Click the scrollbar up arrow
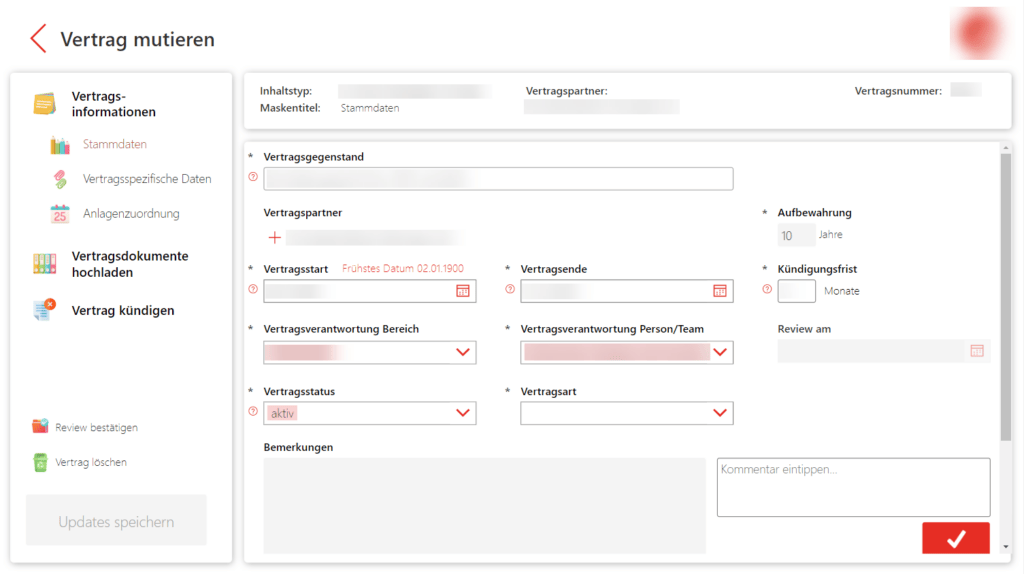This screenshot has width=1024, height=574. click(x=1006, y=148)
